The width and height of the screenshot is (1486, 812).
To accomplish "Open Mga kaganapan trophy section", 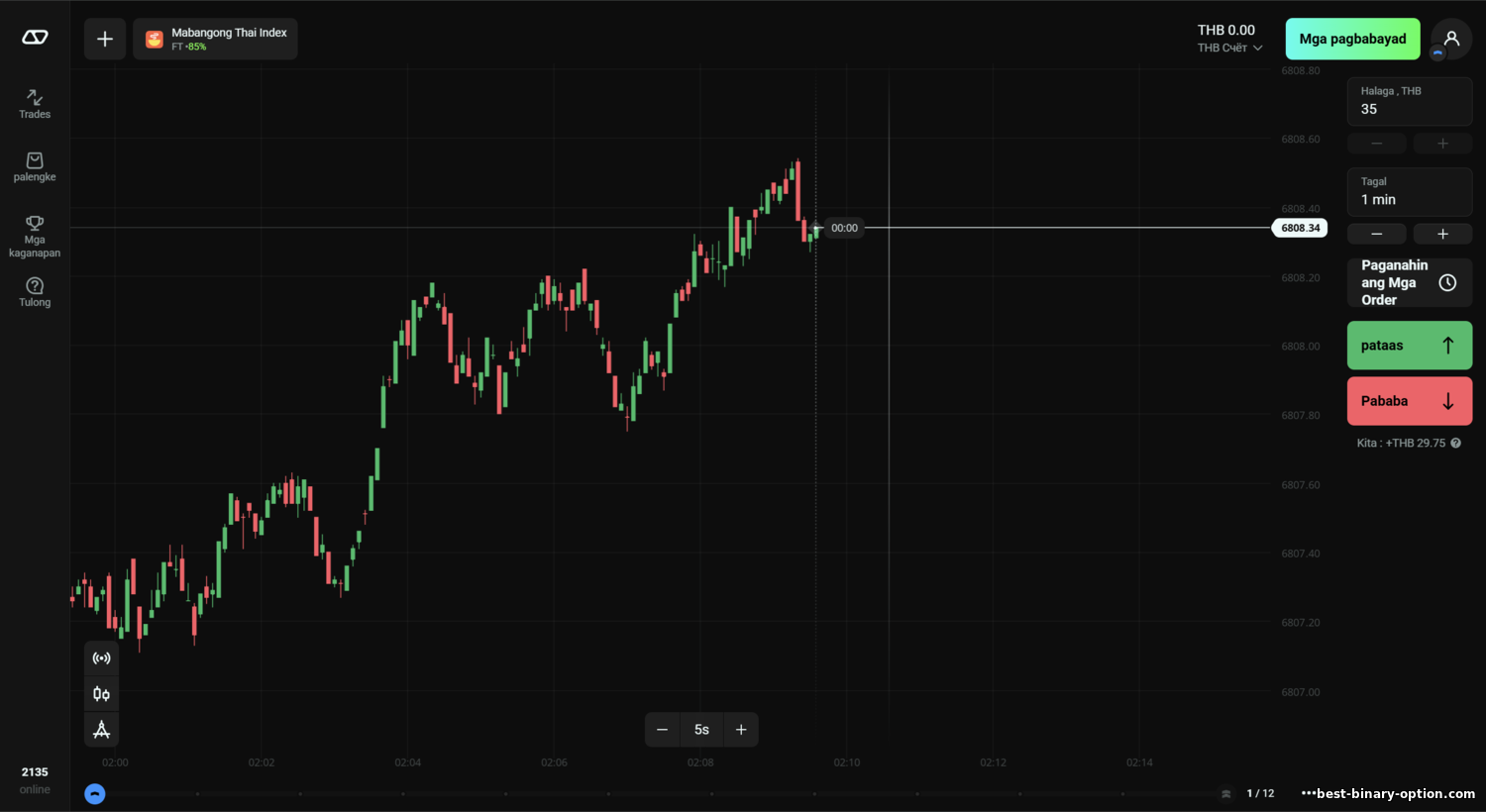I will pyautogui.click(x=35, y=237).
